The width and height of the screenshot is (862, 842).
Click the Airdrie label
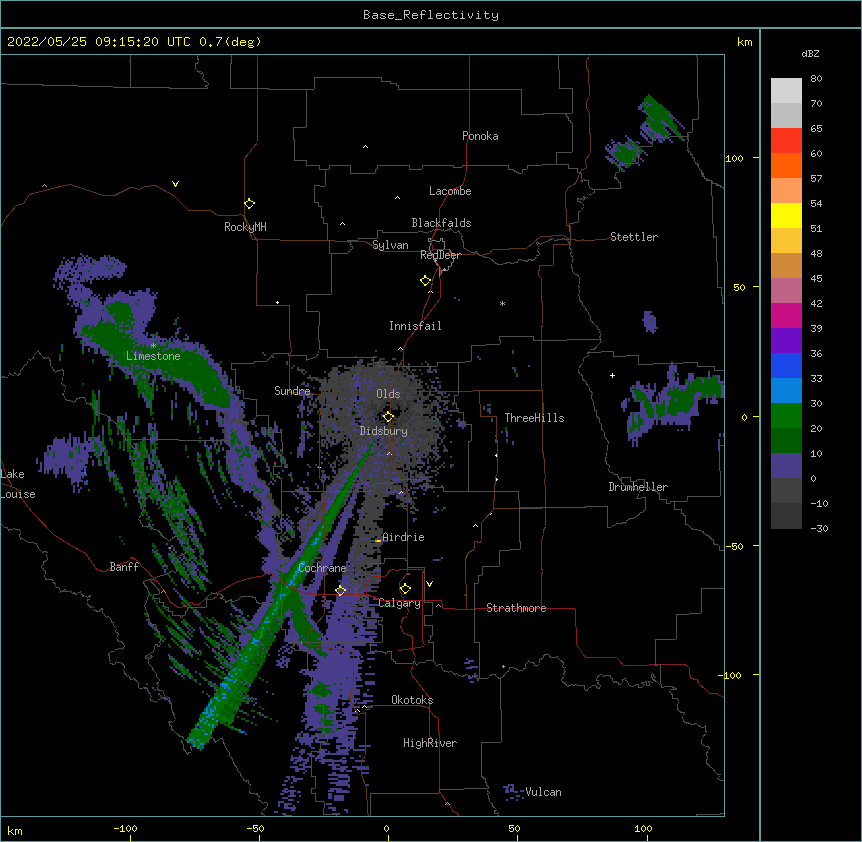coord(403,537)
